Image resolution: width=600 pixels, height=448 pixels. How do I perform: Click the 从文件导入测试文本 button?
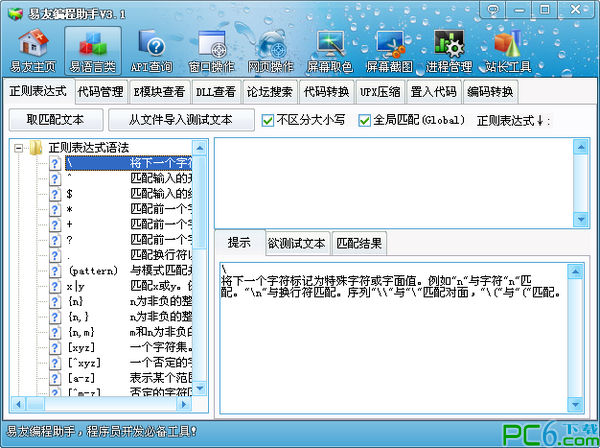point(180,120)
